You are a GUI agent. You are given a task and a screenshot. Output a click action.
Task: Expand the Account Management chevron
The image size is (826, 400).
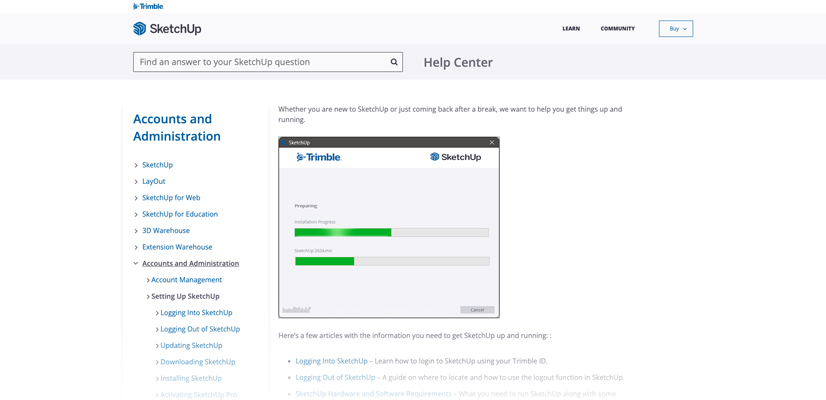point(148,280)
